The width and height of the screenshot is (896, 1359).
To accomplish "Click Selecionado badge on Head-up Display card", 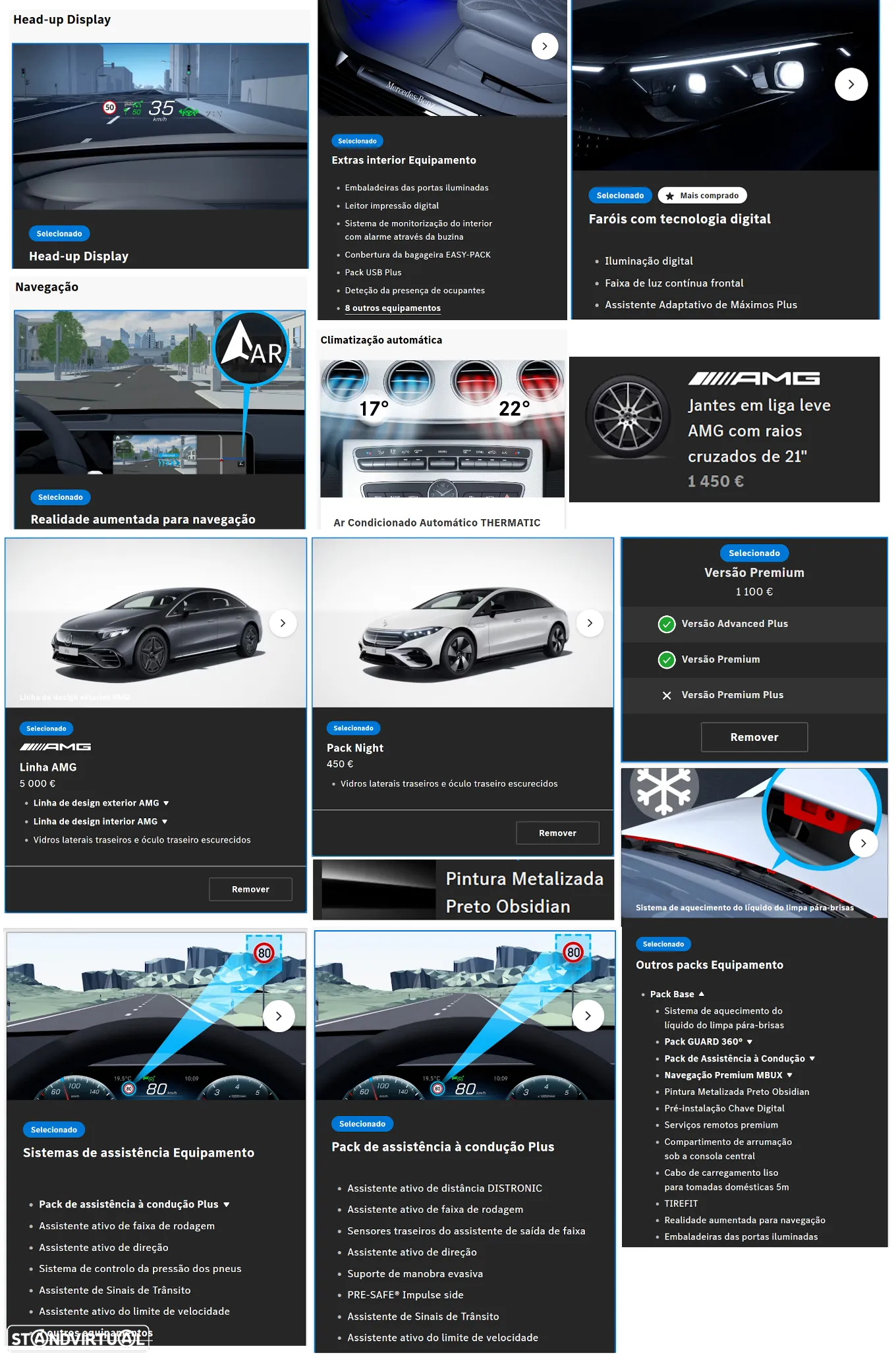I will [59, 234].
